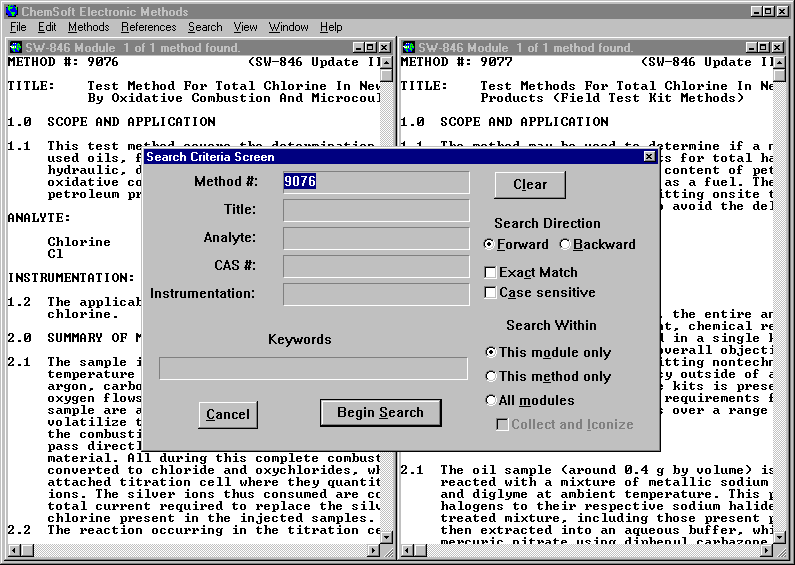Click scroll-up arrow in method 9076 window
The image size is (795, 565).
point(387,62)
